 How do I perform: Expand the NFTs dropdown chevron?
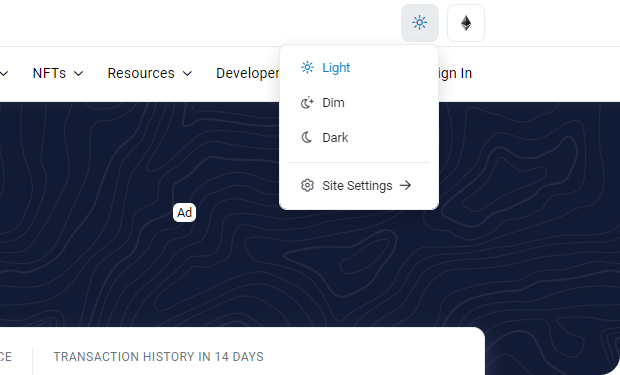(79, 74)
